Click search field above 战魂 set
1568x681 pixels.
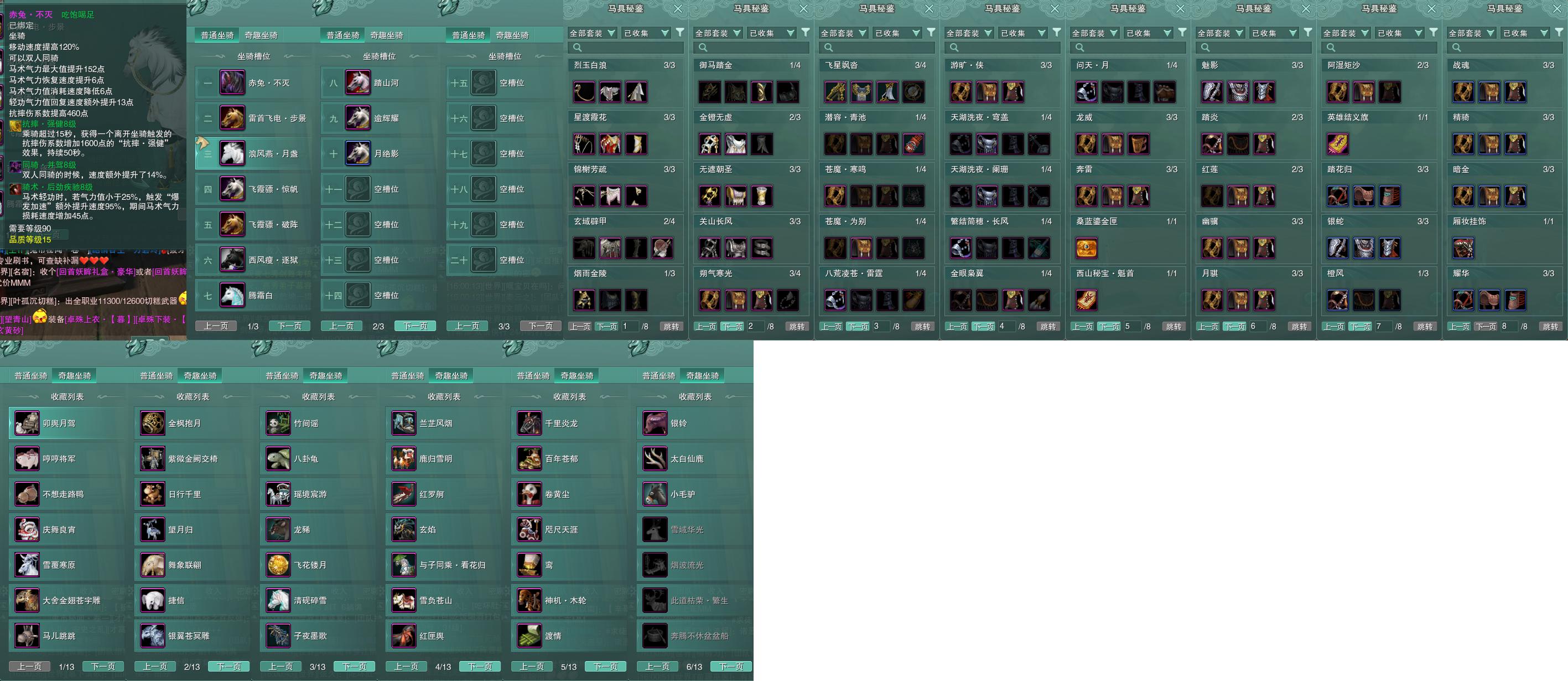click(x=1505, y=48)
